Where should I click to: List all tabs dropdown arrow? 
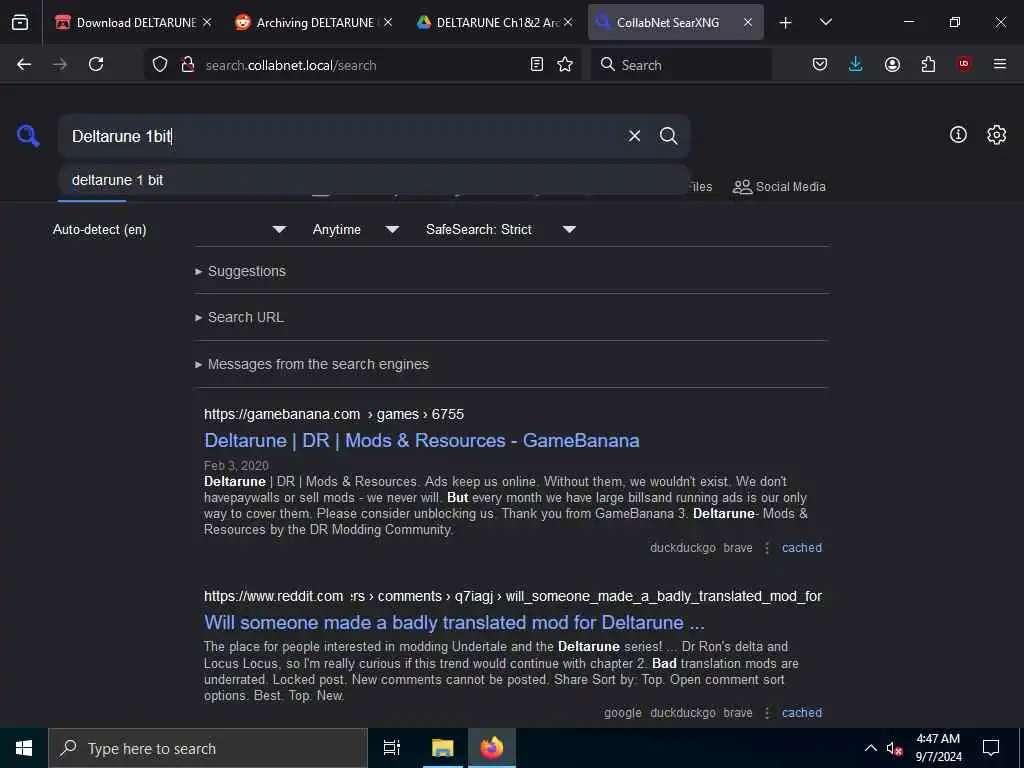[x=825, y=22]
